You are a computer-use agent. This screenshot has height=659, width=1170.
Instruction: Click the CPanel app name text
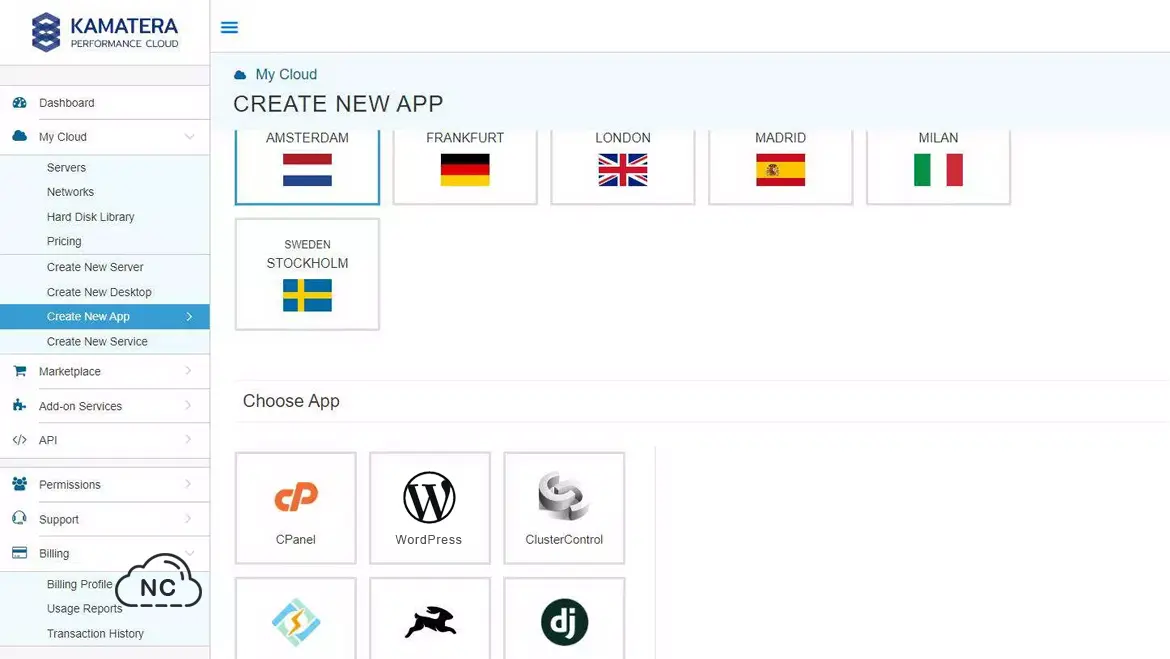(x=295, y=540)
